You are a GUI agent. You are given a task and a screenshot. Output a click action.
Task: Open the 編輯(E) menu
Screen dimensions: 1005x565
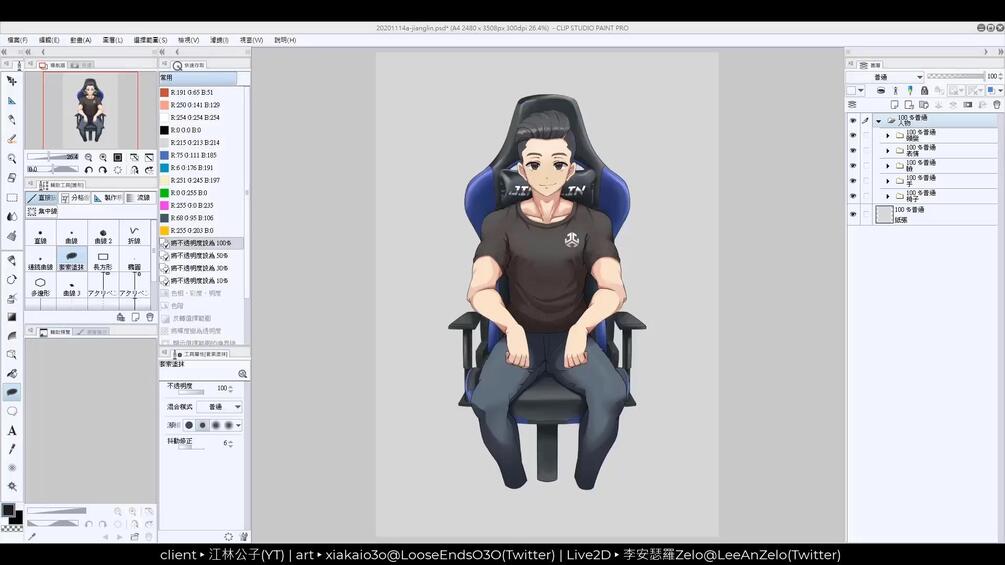pyautogui.click(x=49, y=40)
